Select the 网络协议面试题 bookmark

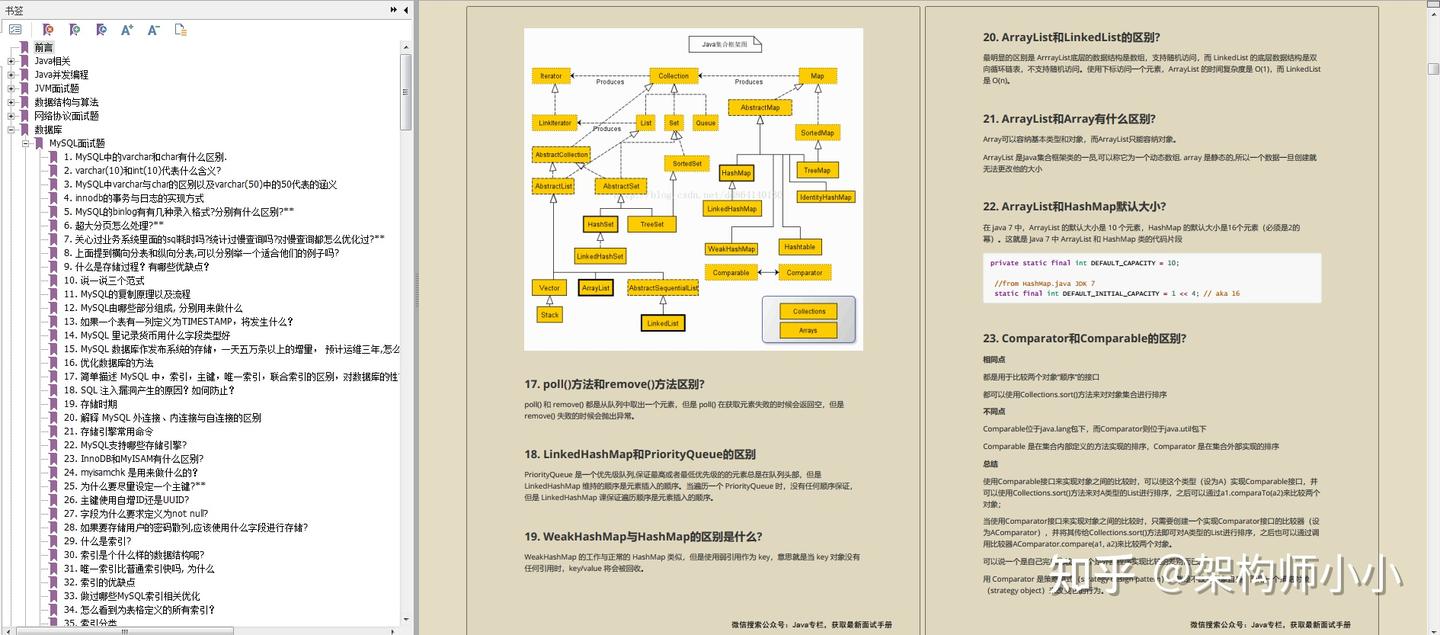66,116
